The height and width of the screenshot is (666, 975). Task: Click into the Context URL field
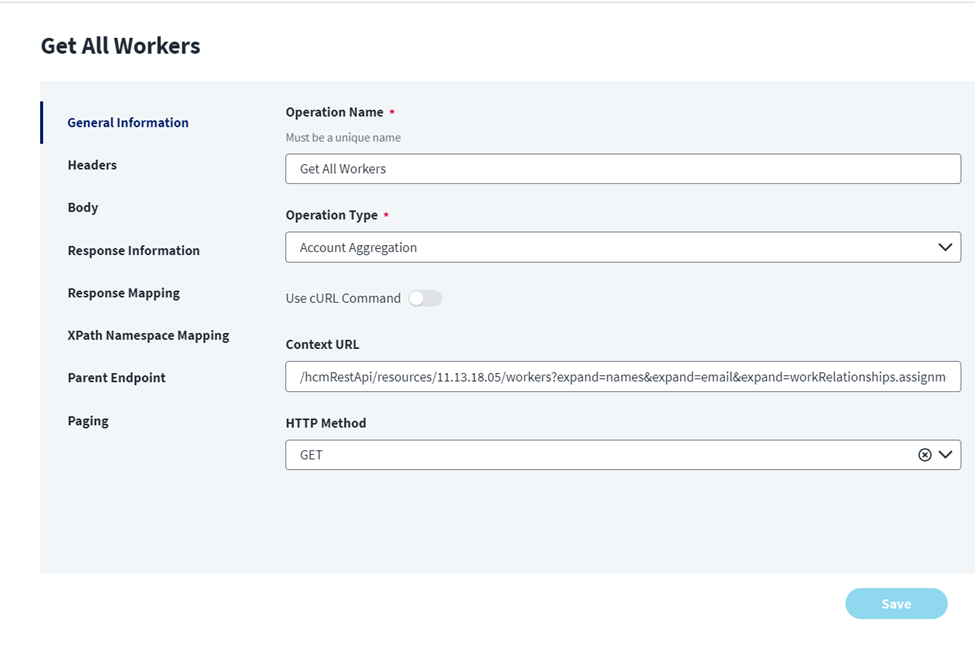click(x=622, y=376)
